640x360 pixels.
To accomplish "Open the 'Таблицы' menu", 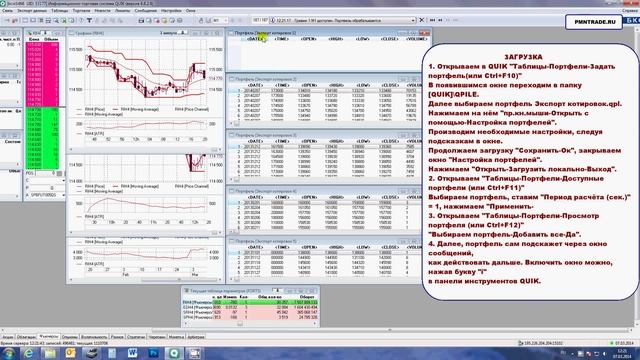I will point(60,11).
